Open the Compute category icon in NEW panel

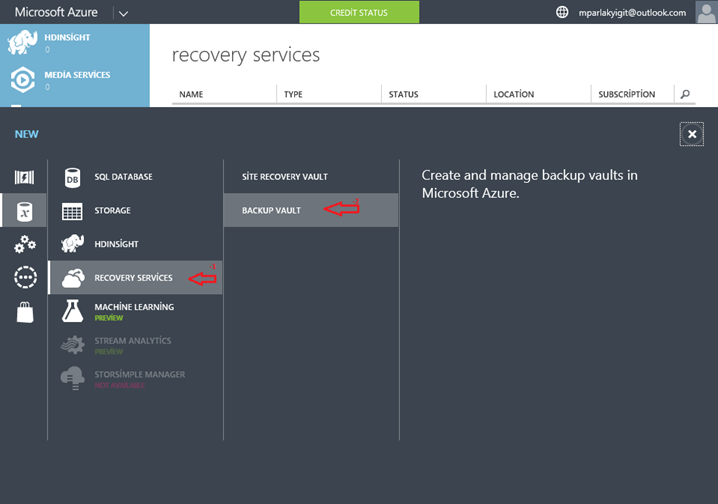point(24,177)
